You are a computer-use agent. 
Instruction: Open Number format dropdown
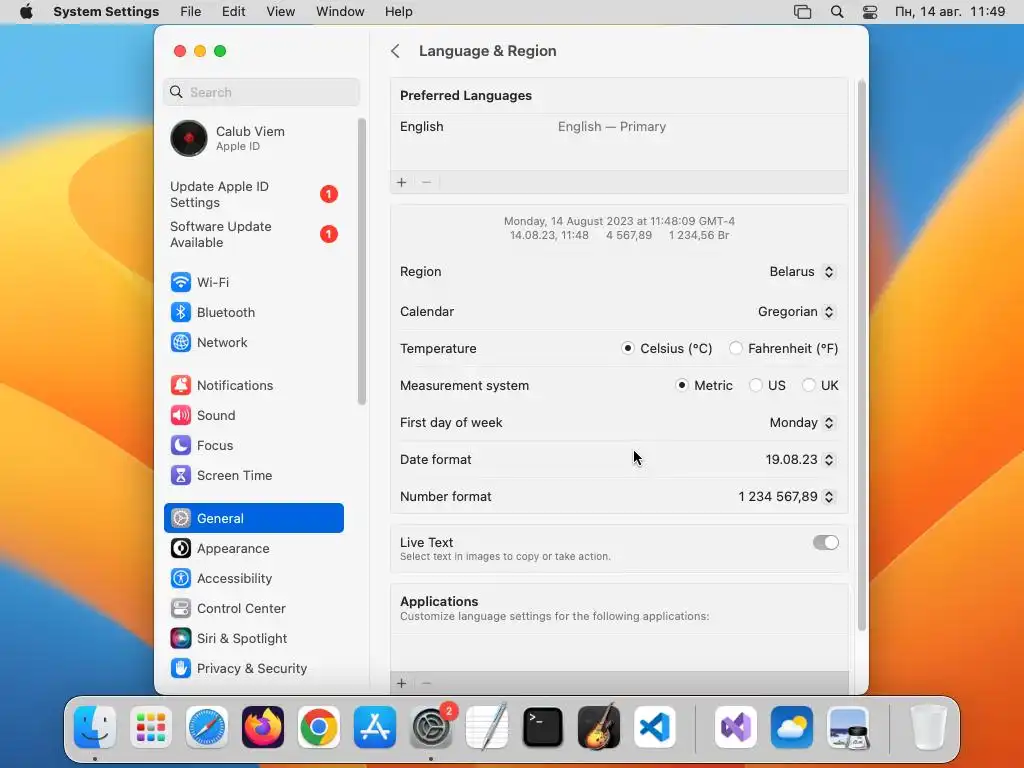(787, 497)
